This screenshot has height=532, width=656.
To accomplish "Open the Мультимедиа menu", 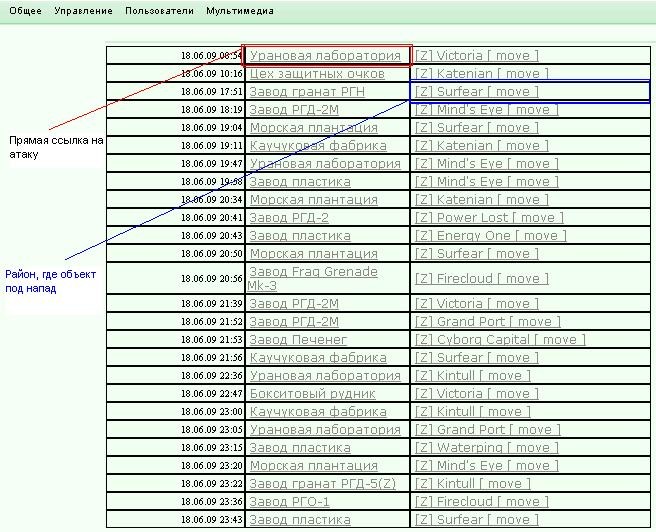I will pyautogui.click(x=240, y=11).
